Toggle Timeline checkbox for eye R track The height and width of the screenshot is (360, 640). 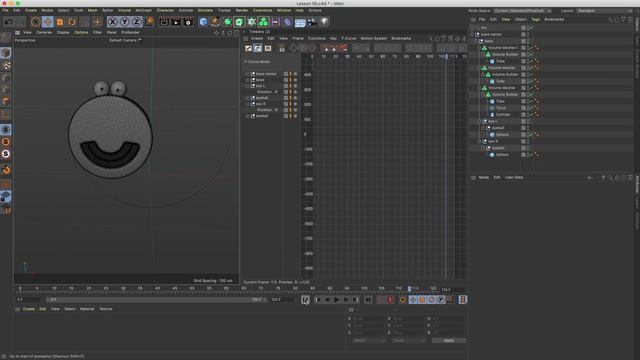[x=286, y=104]
